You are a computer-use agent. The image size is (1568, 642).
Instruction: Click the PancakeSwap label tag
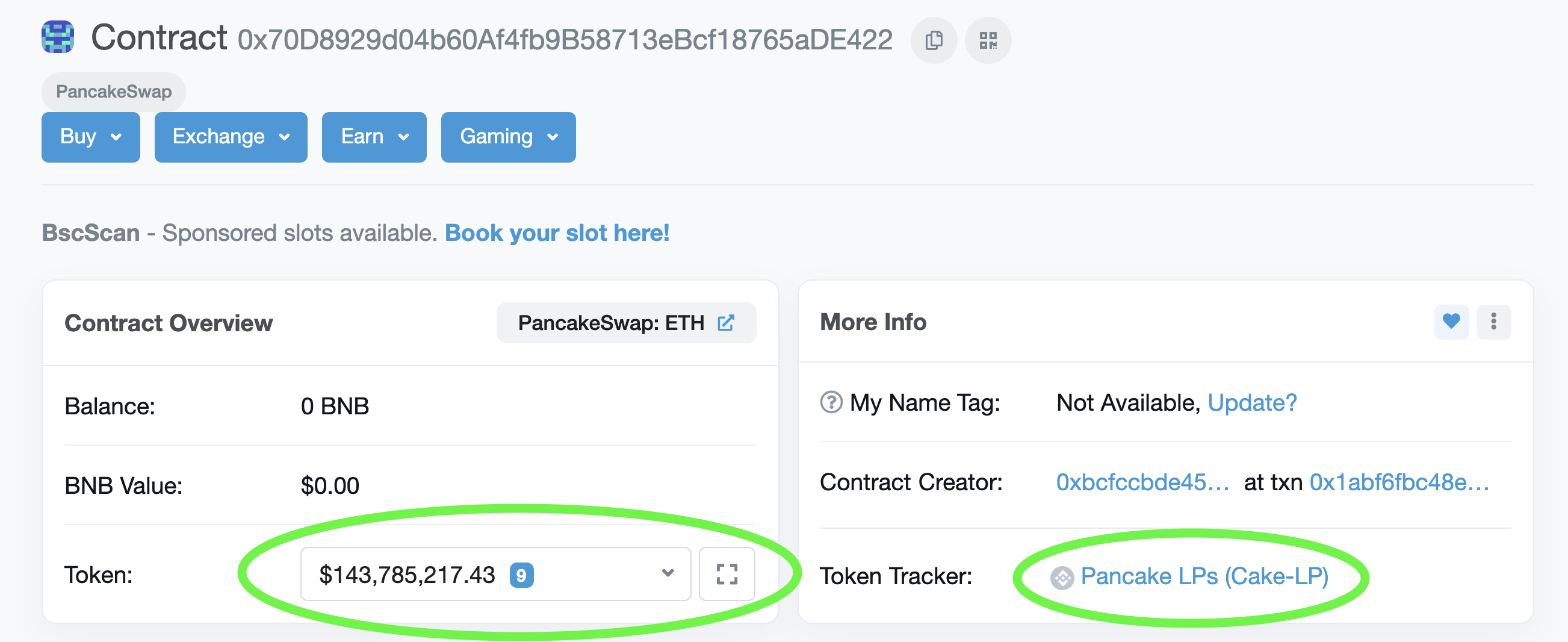[114, 92]
